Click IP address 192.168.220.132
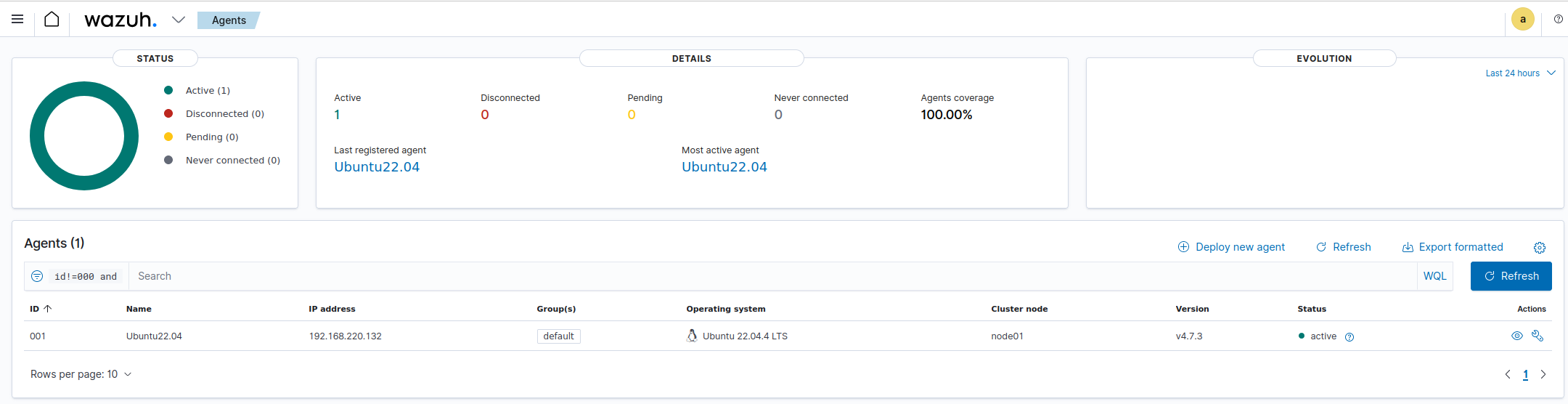Screen dimensions: 1568x404 [345, 336]
